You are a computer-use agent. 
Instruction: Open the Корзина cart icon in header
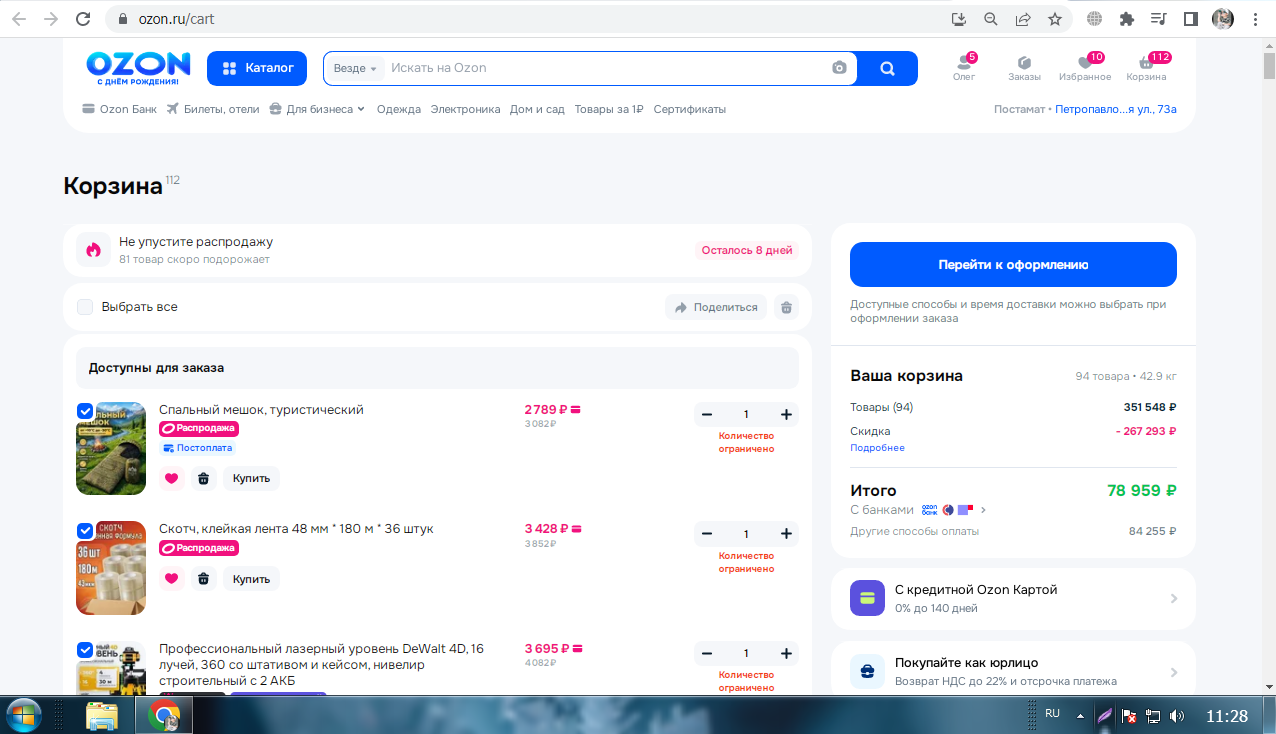(x=1147, y=68)
